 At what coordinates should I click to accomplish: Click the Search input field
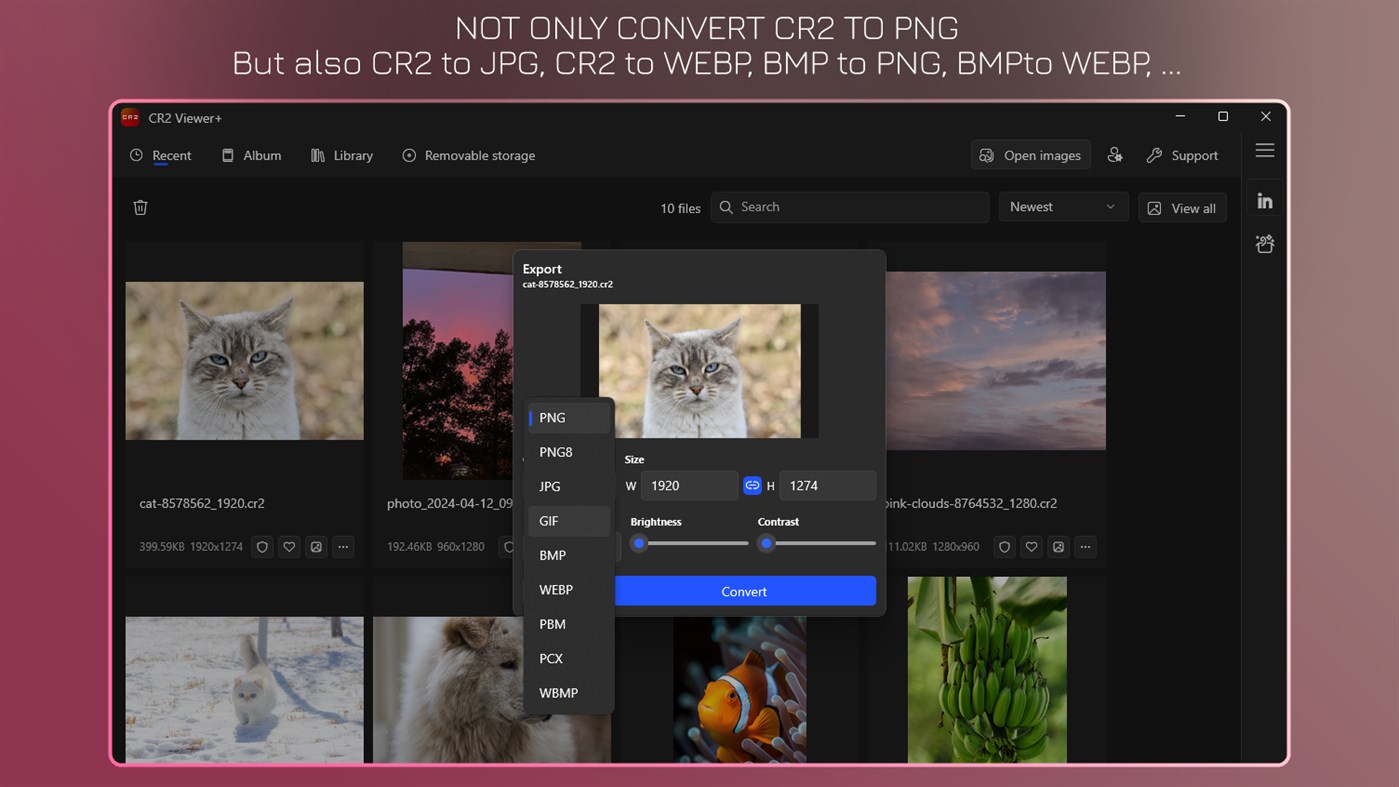[x=849, y=207]
